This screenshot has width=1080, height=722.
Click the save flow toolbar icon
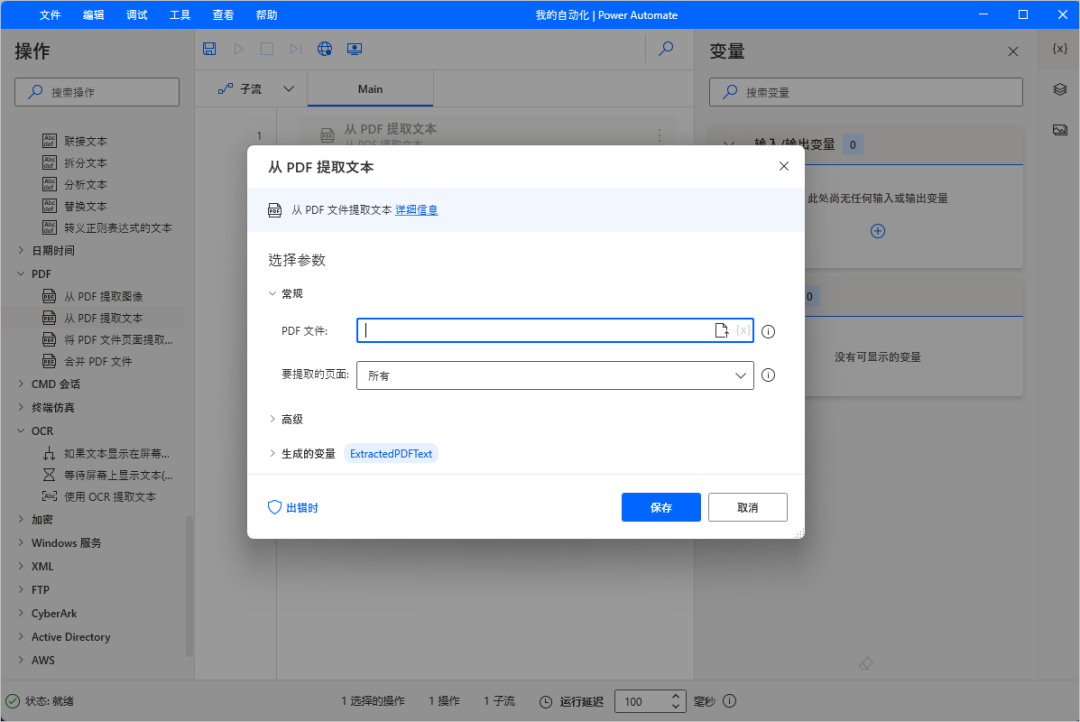(x=209, y=49)
